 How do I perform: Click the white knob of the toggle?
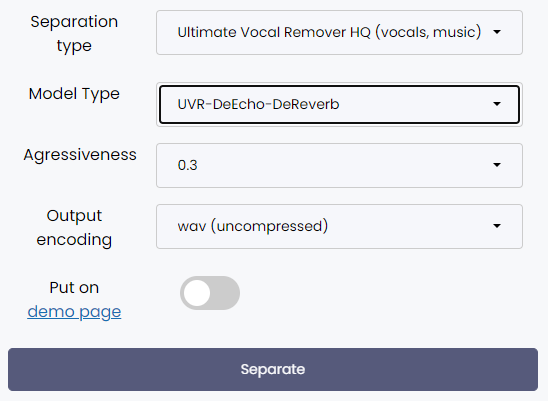197,293
